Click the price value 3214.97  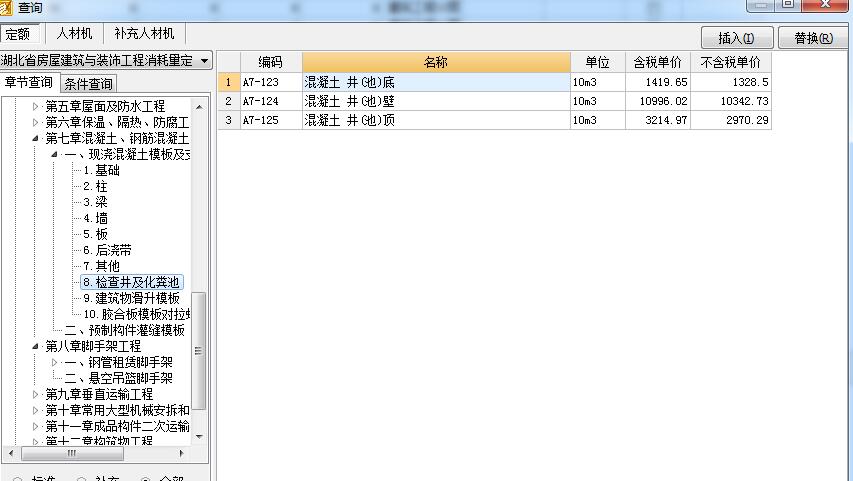(658, 120)
